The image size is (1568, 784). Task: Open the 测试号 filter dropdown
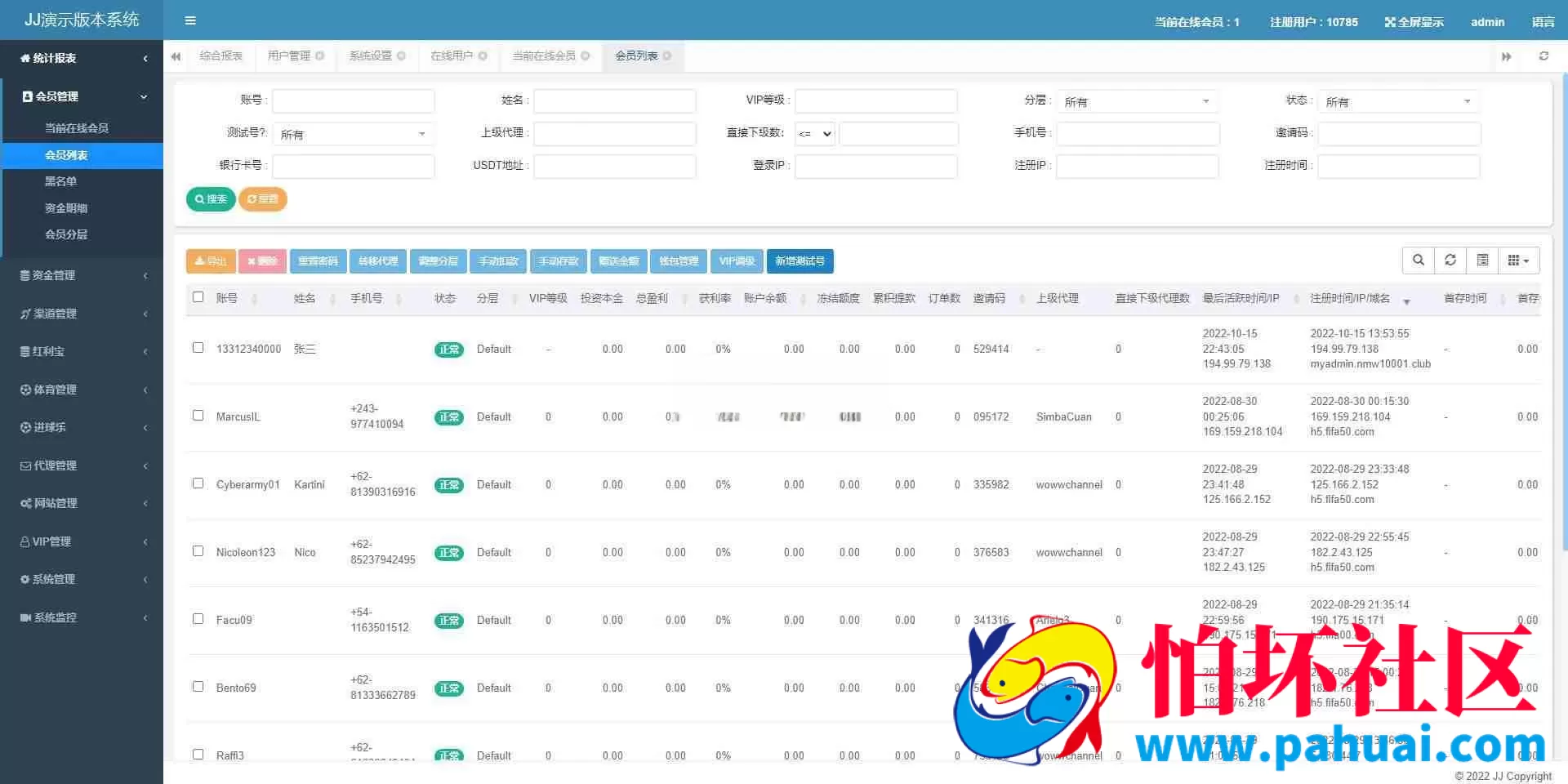pos(353,134)
